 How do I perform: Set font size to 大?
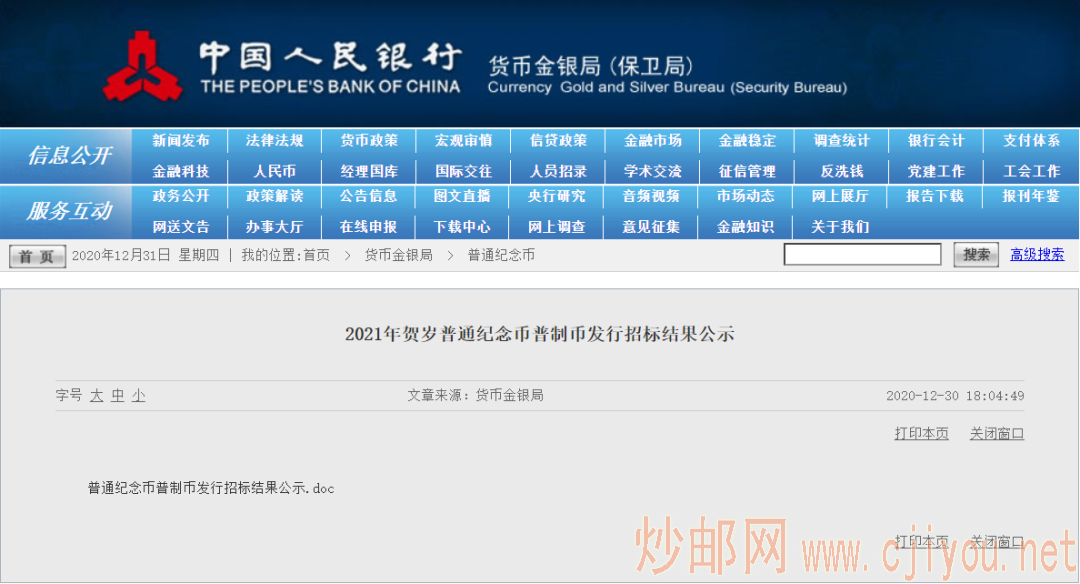pyautogui.click(x=96, y=395)
